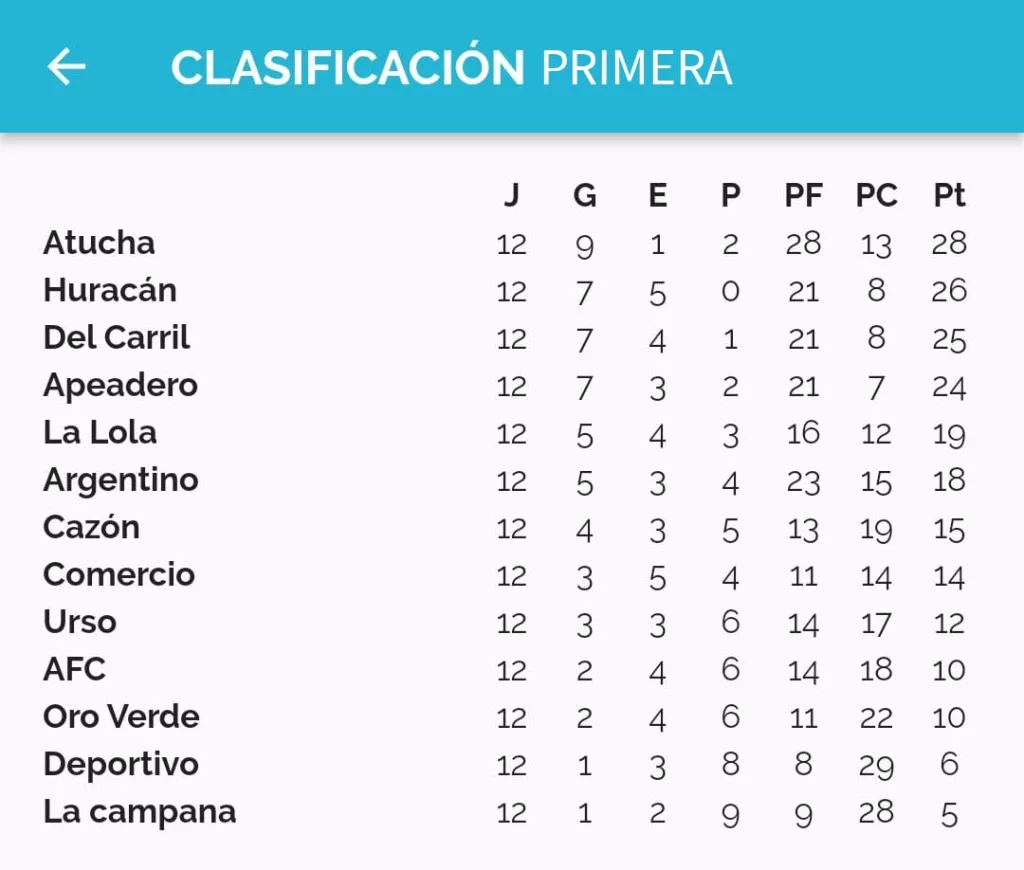Click the J column header
The height and width of the screenshot is (870, 1024).
pyautogui.click(x=512, y=195)
